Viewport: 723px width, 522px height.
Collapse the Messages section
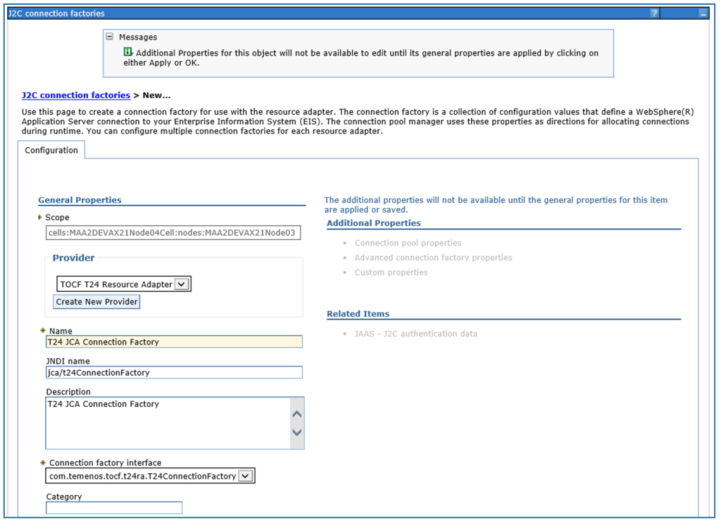tap(110, 37)
